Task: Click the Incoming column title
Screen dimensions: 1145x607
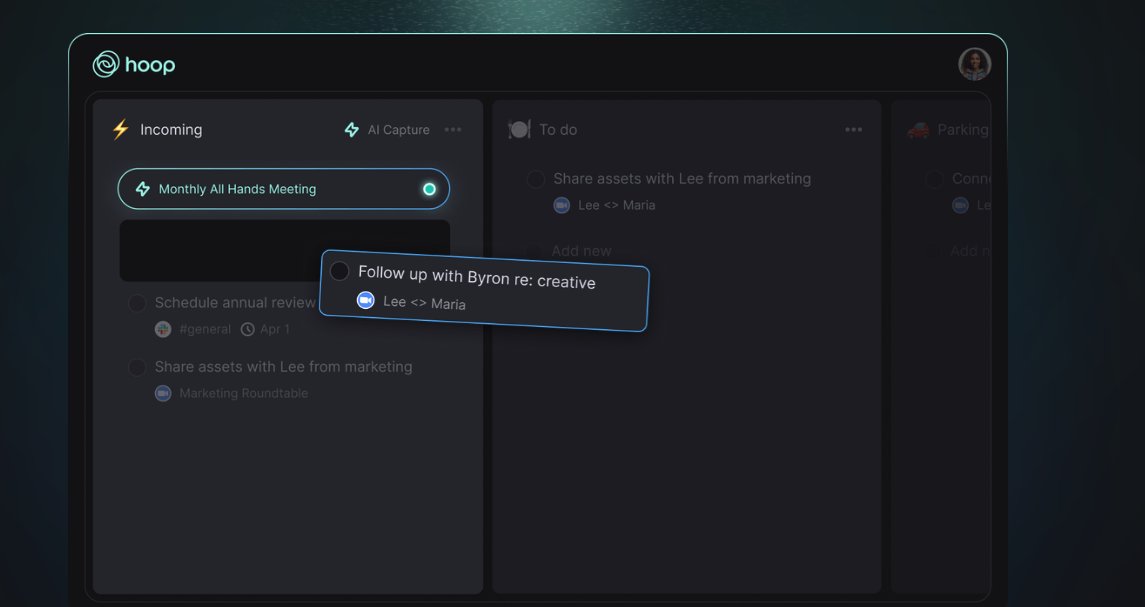Action: (171, 129)
